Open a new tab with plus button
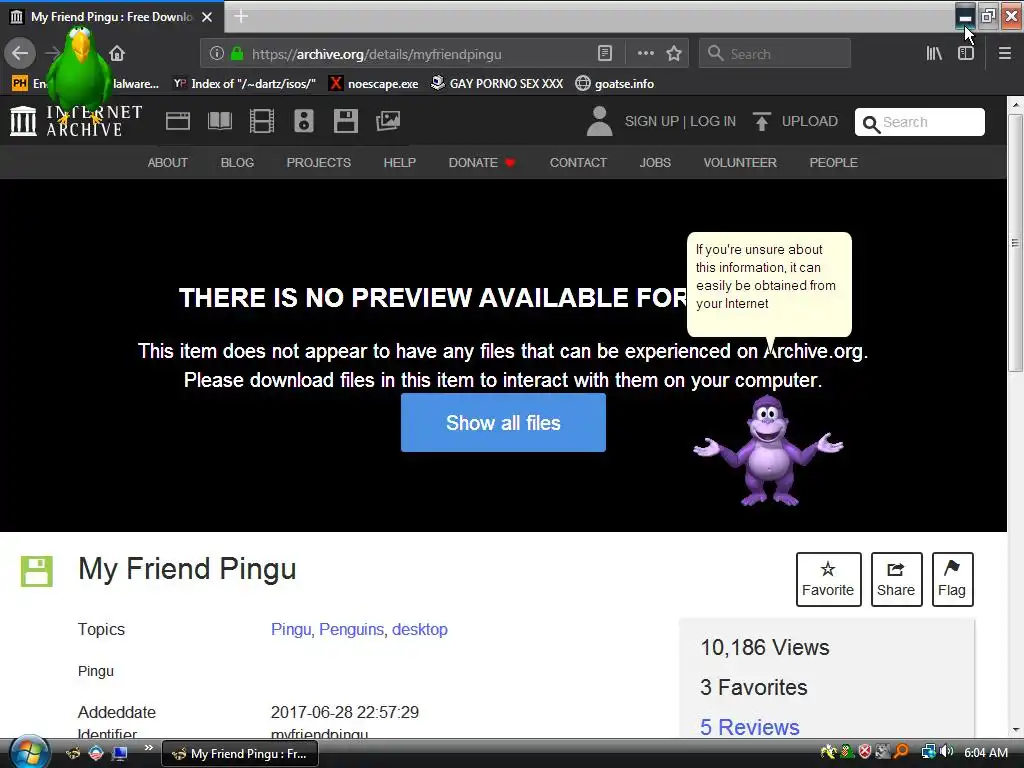The image size is (1024, 768). [x=241, y=16]
